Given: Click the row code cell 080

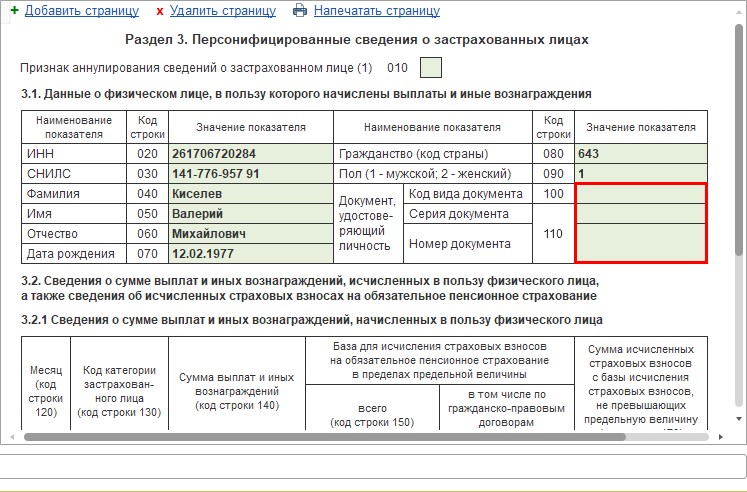Looking at the screenshot, I should click(553, 154).
